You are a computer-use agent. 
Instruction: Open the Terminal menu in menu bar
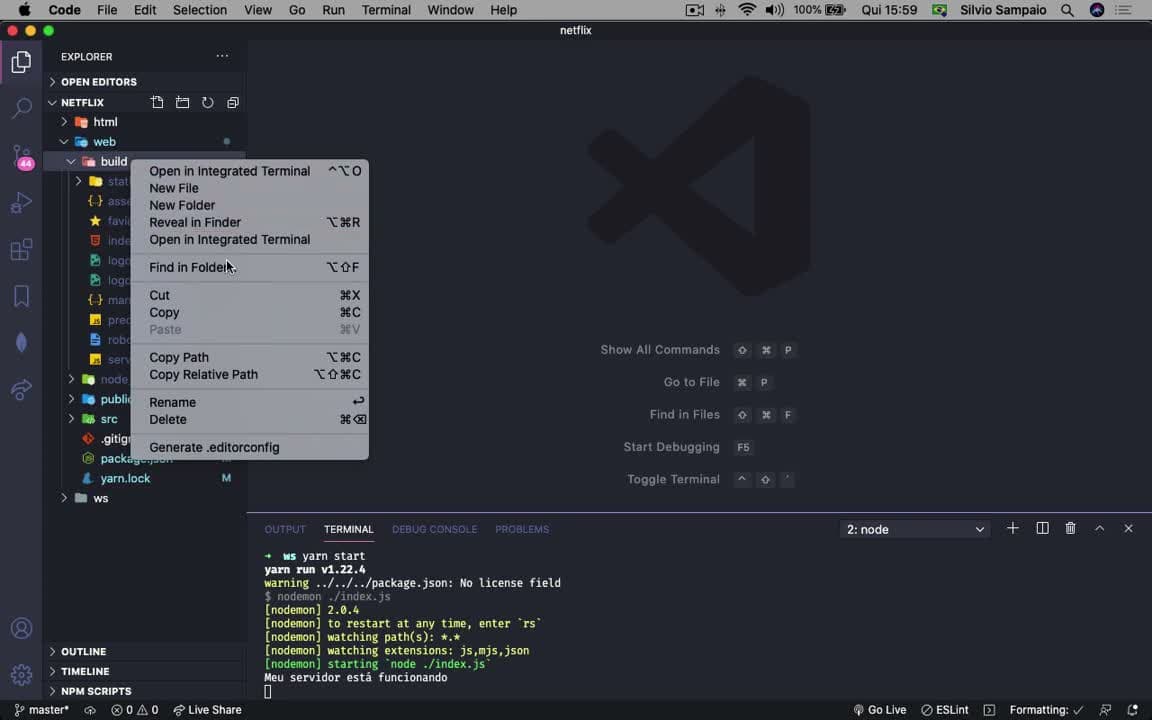point(386,10)
